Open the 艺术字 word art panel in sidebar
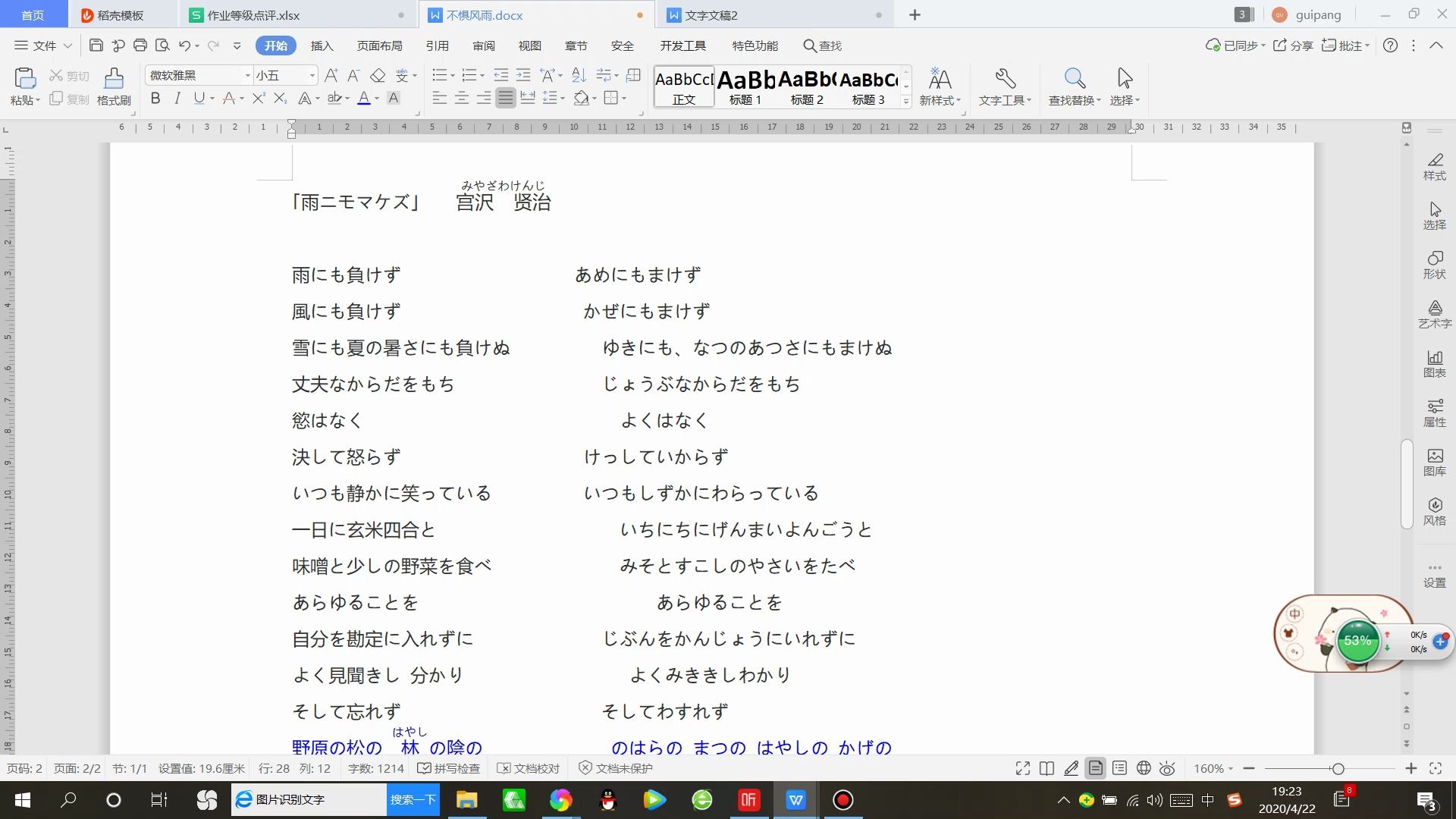This screenshot has height=819, width=1456. coord(1434,315)
